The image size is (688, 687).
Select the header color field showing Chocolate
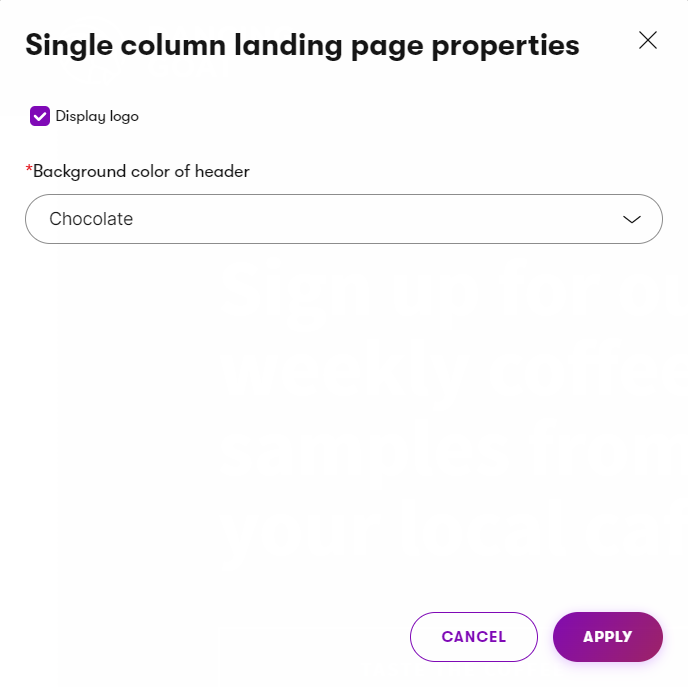(x=343, y=219)
